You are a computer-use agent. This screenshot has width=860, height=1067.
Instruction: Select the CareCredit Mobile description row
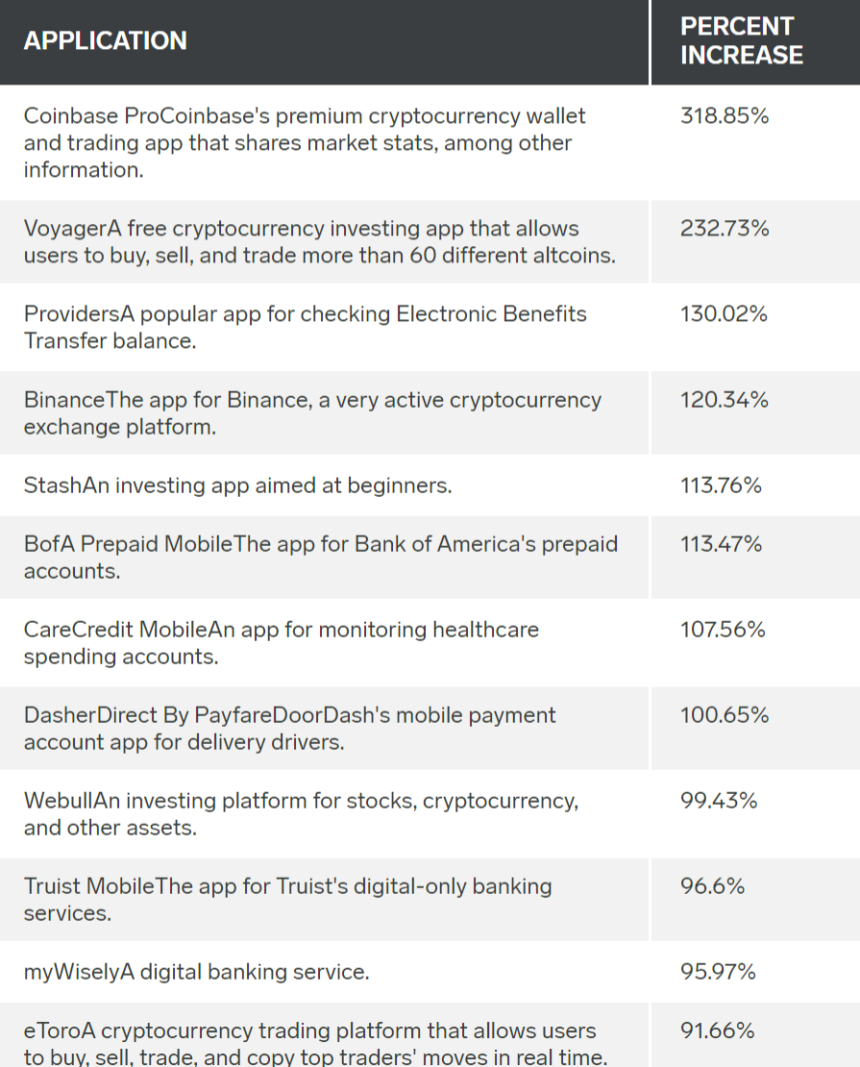point(281,643)
